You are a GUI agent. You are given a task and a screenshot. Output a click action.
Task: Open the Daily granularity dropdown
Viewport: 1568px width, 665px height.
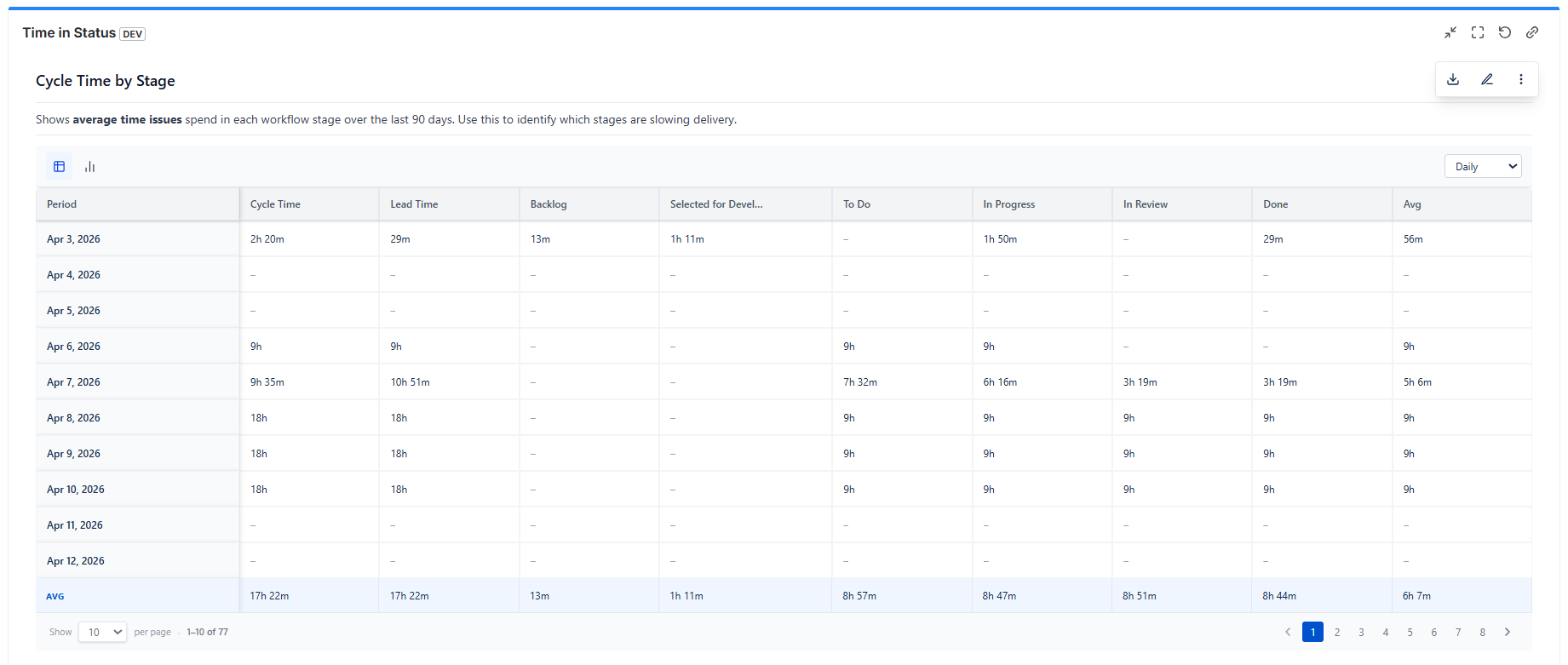(x=1483, y=166)
